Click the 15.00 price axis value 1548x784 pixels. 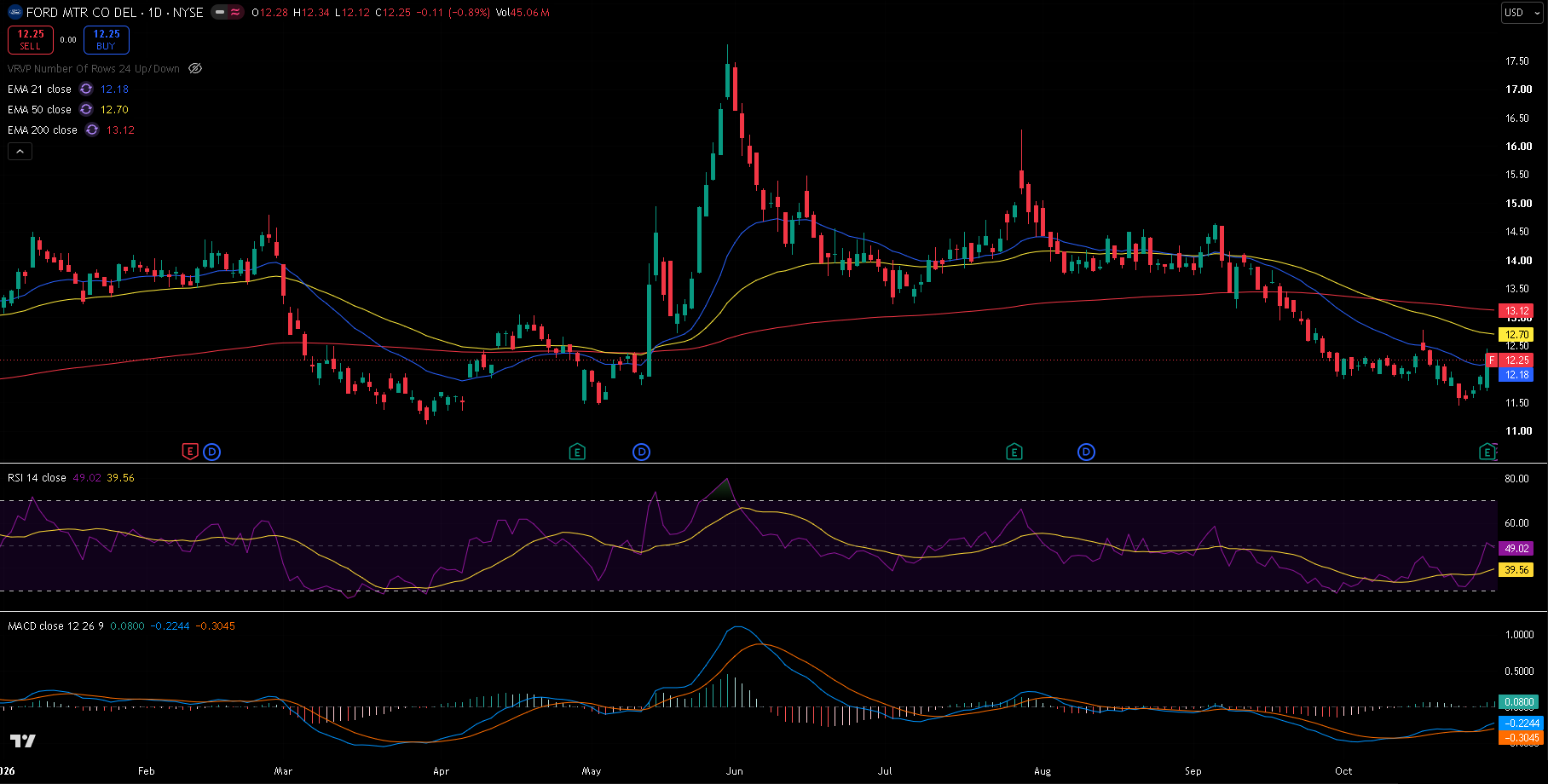pyautogui.click(x=1518, y=204)
